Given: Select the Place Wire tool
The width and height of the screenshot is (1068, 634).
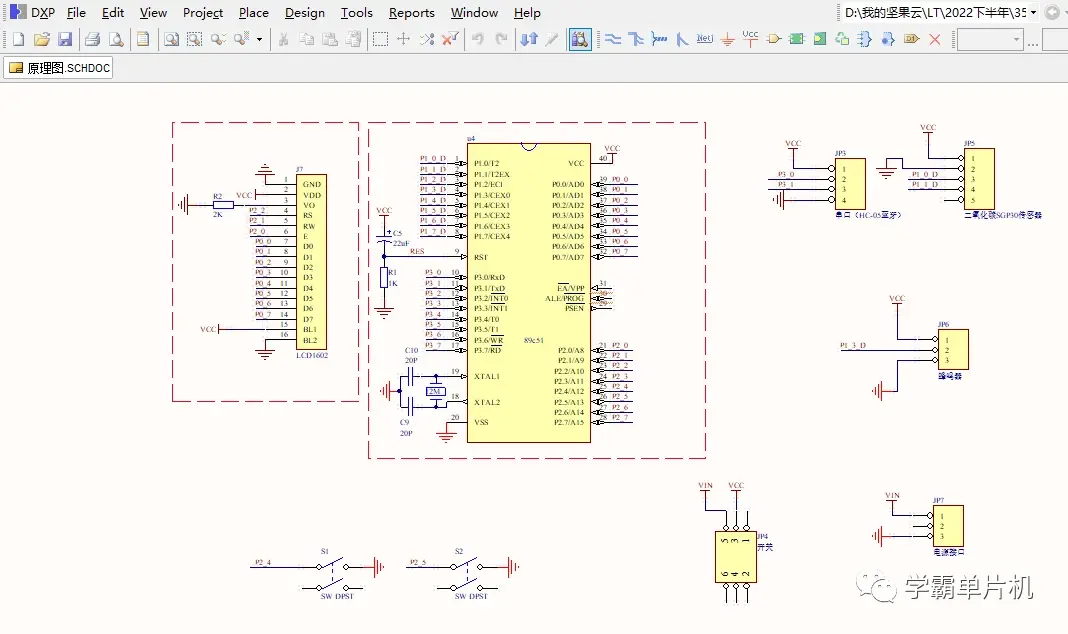Looking at the screenshot, I should pyautogui.click(x=613, y=39).
